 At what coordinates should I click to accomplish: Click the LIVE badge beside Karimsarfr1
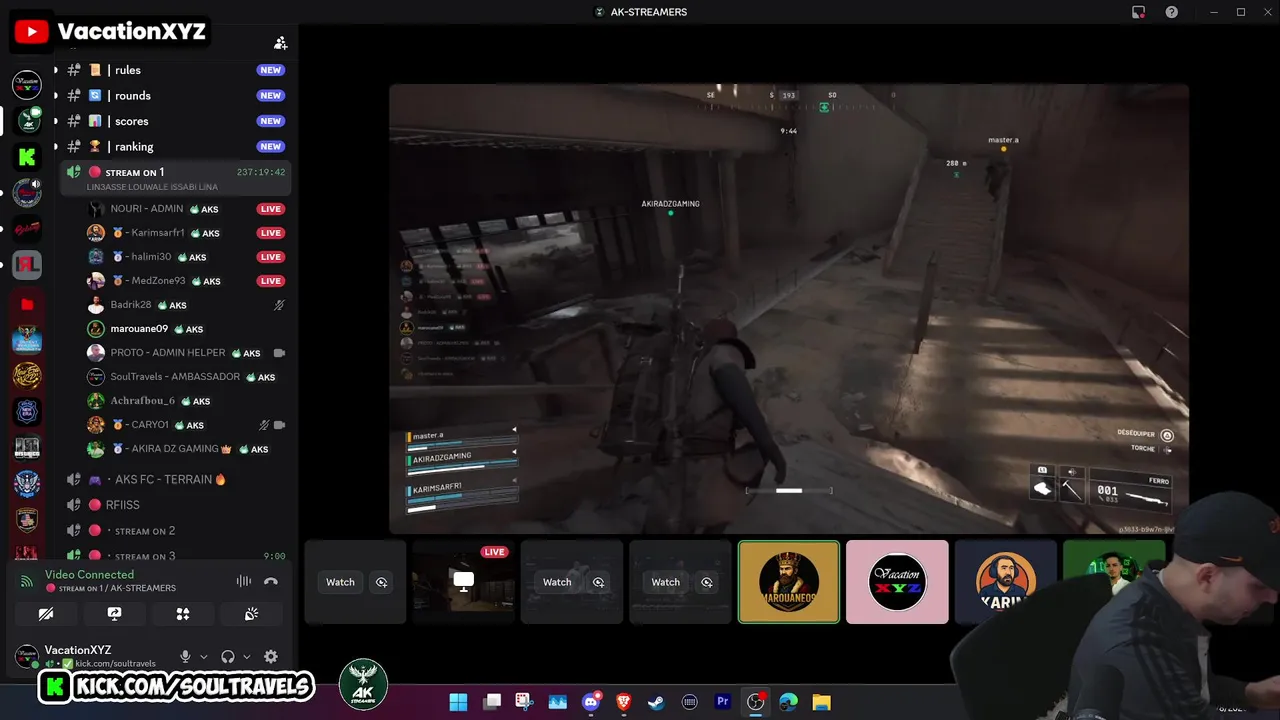270,233
